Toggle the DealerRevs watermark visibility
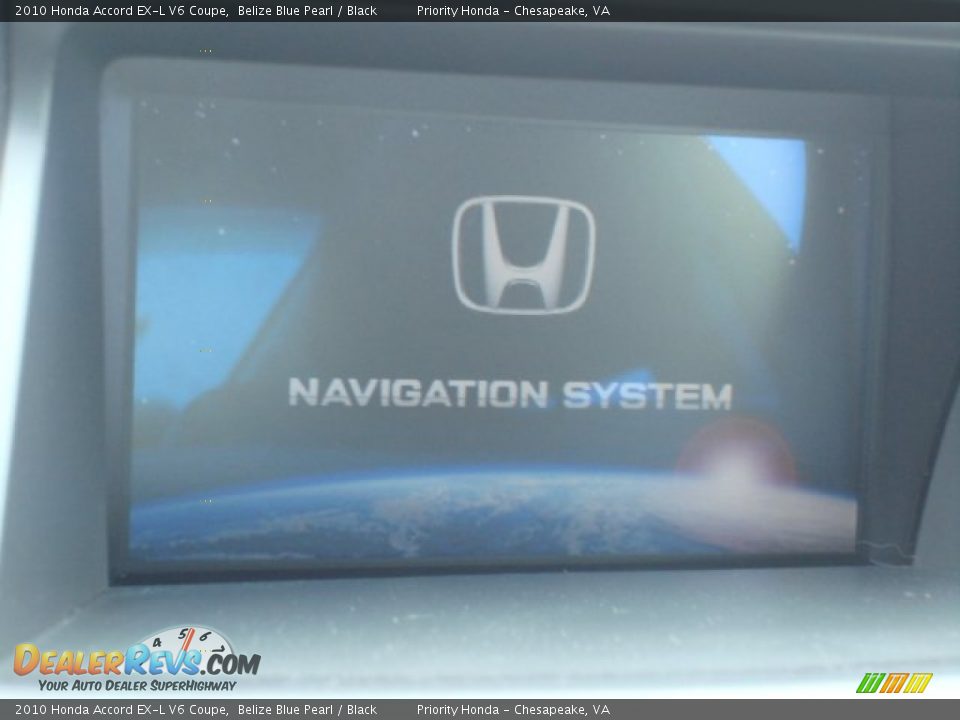This screenshot has width=960, height=720. pos(130,660)
